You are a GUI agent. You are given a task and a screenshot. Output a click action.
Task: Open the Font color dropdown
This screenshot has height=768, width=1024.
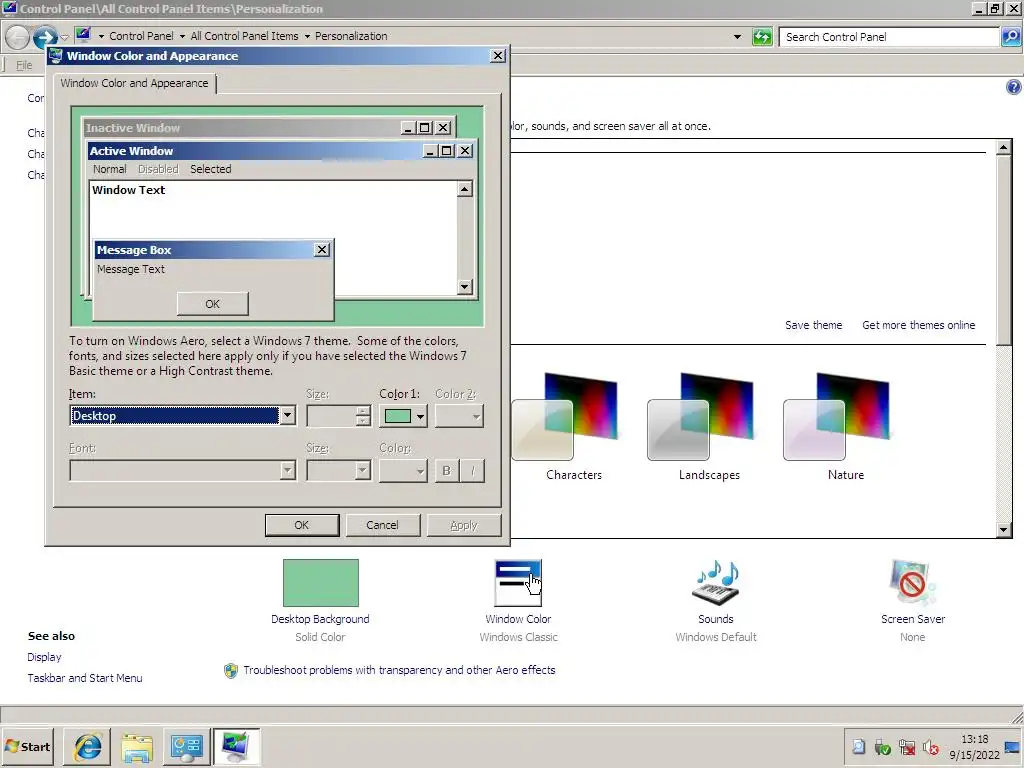point(403,470)
